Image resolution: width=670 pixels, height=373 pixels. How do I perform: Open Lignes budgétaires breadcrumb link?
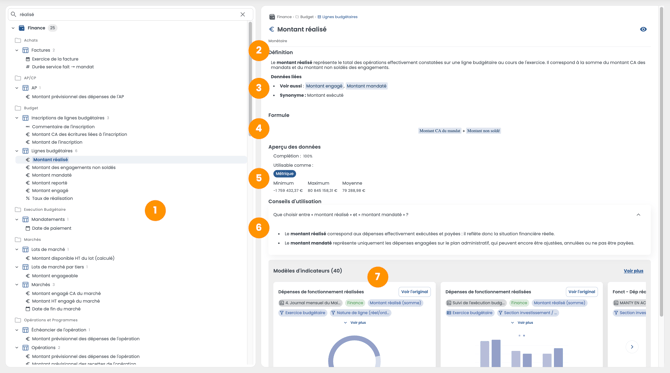pos(340,17)
